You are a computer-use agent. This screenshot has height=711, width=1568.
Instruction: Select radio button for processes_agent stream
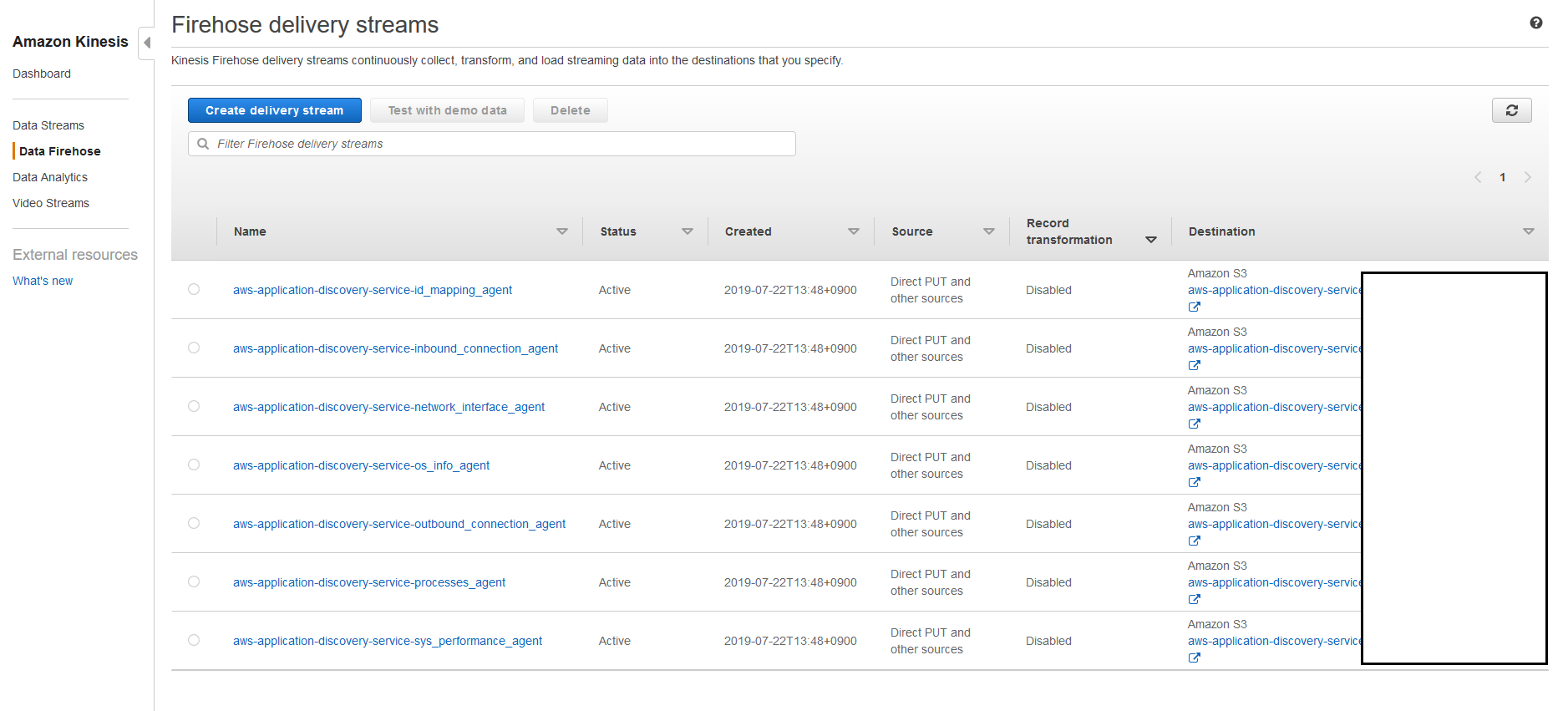(x=194, y=581)
